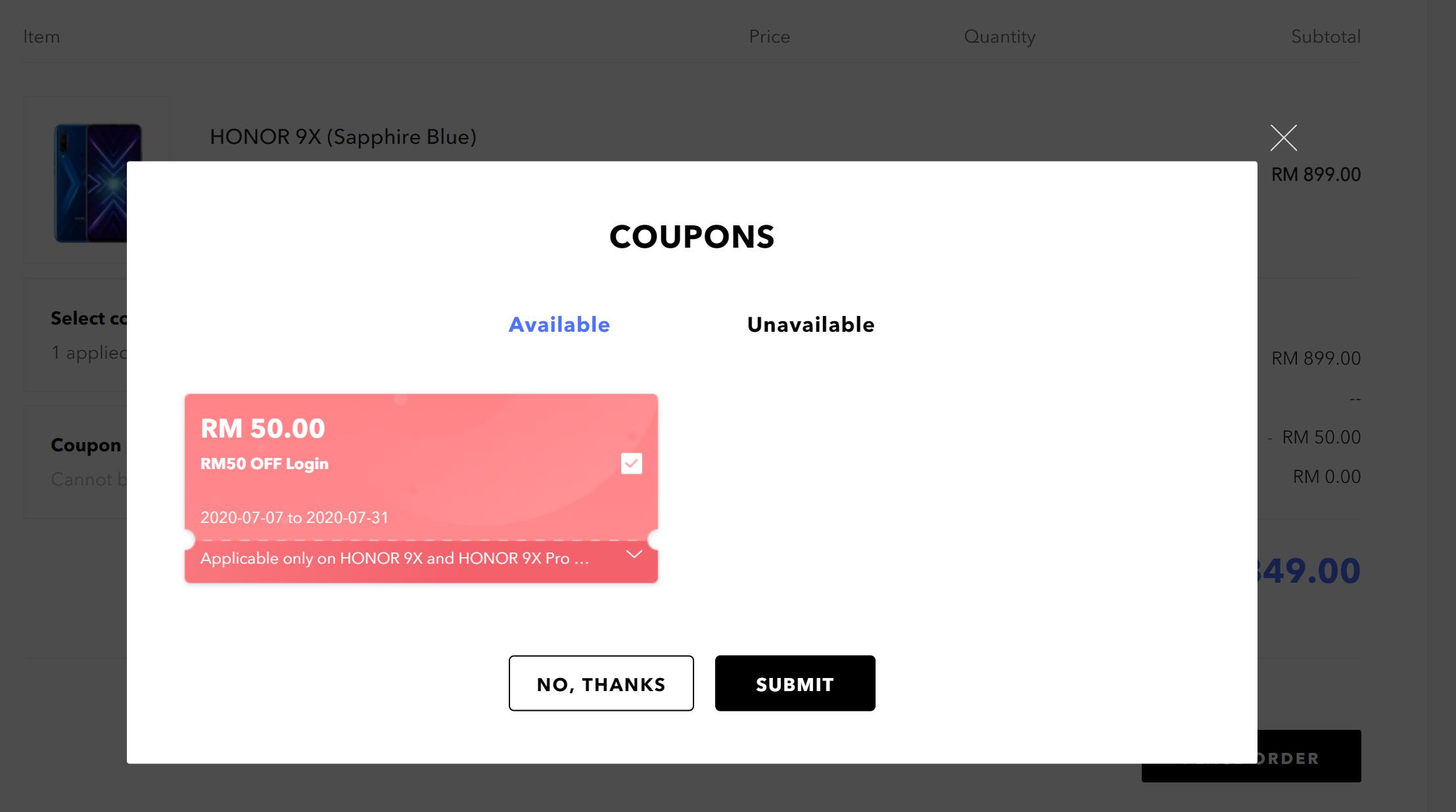The image size is (1456, 812).
Task: Click the coupon validity date range
Action: pyautogui.click(x=294, y=518)
